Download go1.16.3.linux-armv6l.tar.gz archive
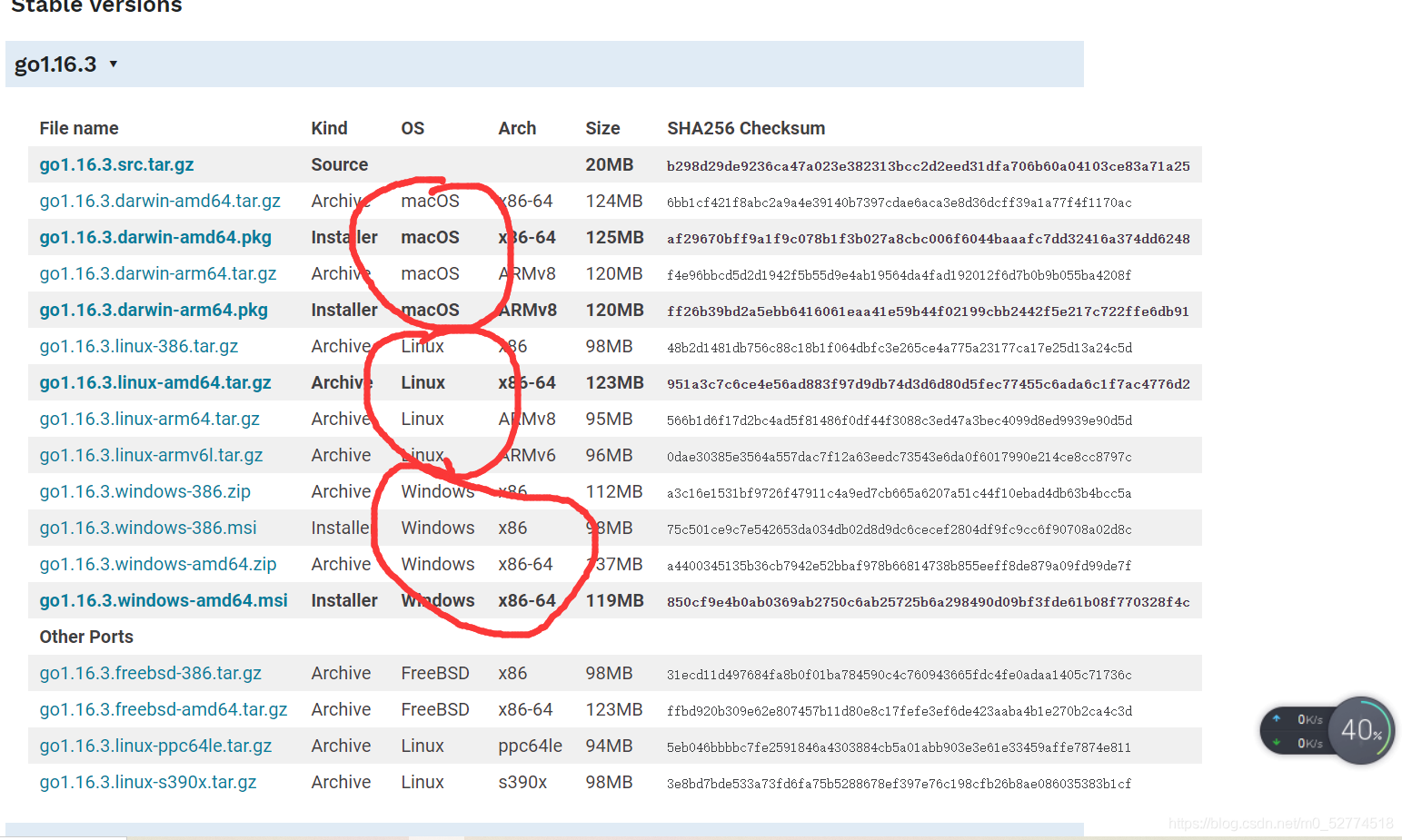 pyautogui.click(x=151, y=455)
